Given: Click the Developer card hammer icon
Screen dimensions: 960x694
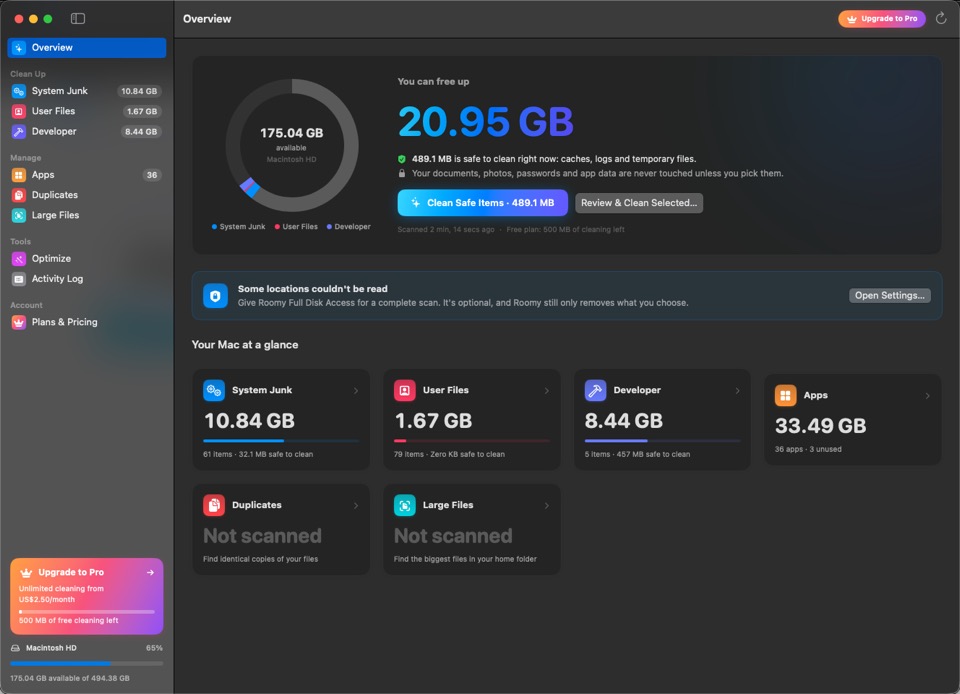Looking at the screenshot, I should click(x=596, y=390).
